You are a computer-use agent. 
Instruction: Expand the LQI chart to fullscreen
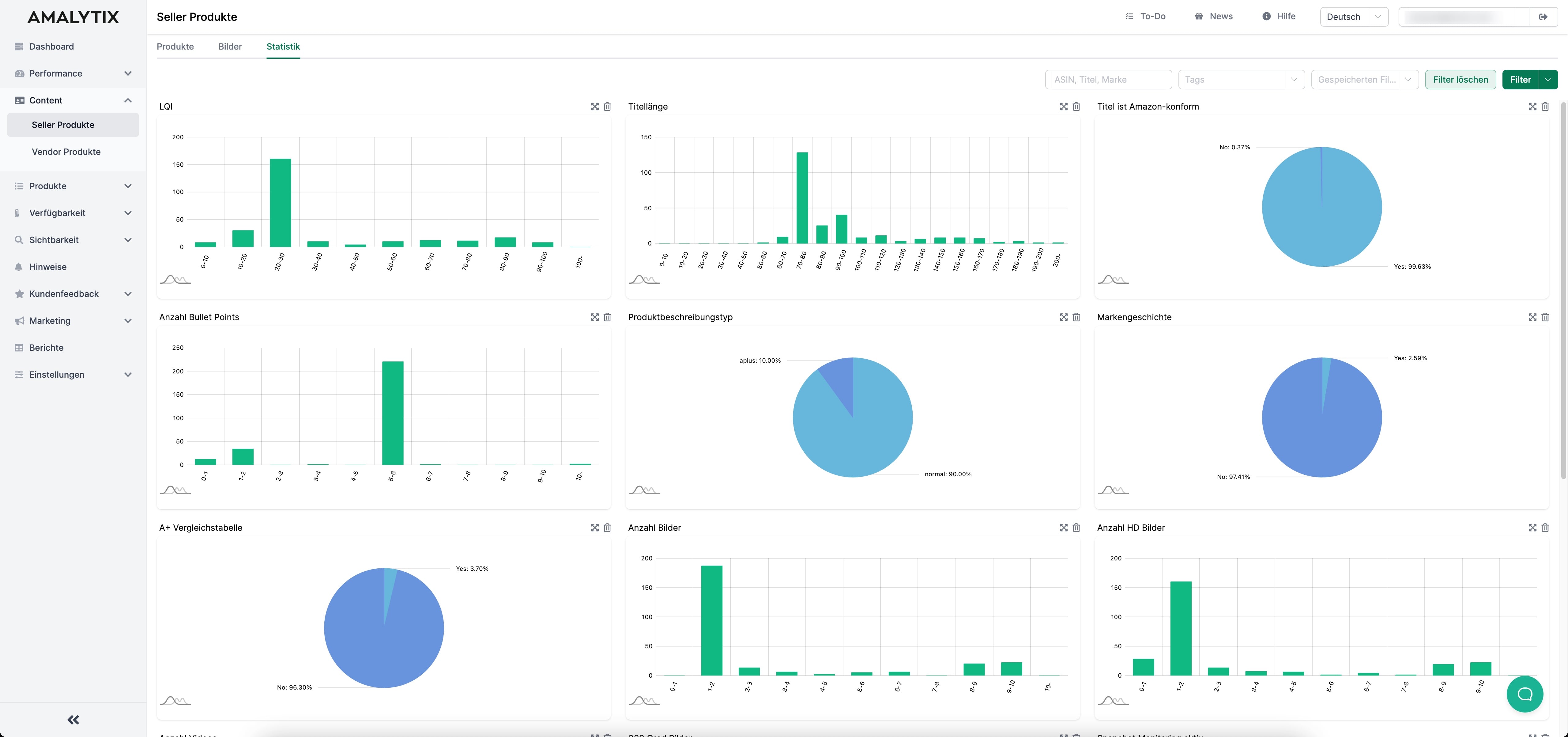[595, 107]
